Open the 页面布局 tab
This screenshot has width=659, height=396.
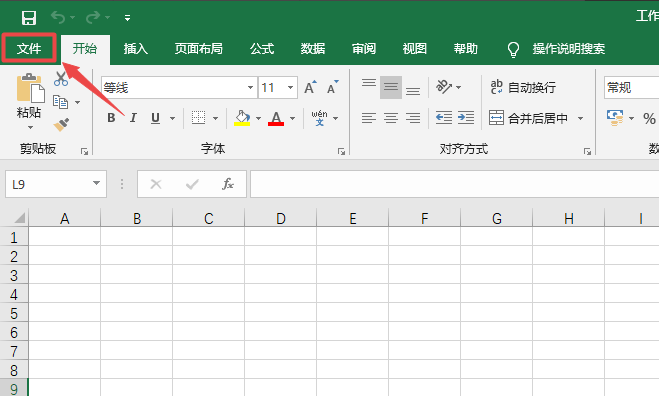point(198,49)
